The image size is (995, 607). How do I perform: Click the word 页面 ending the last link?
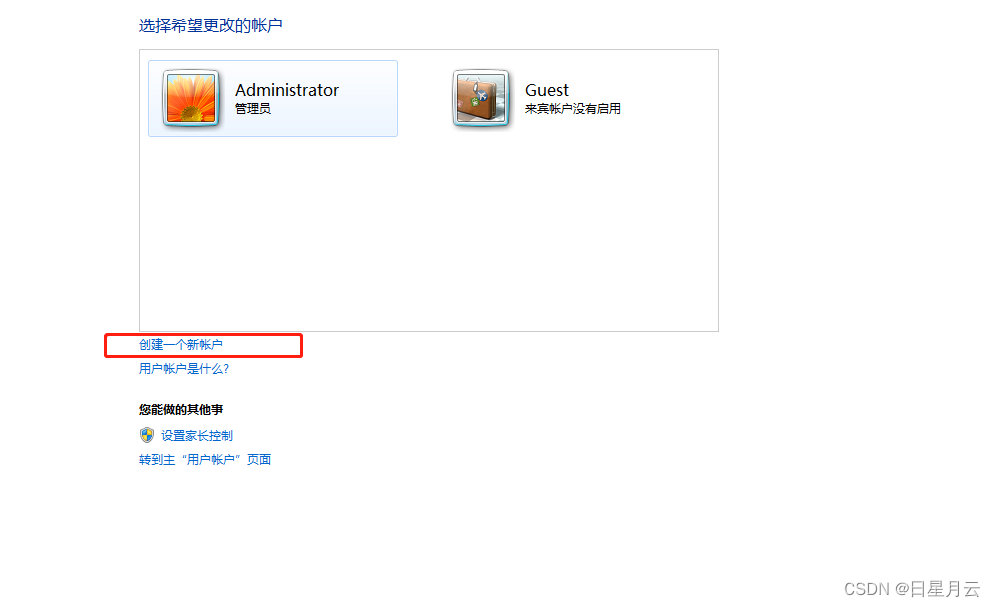point(259,460)
